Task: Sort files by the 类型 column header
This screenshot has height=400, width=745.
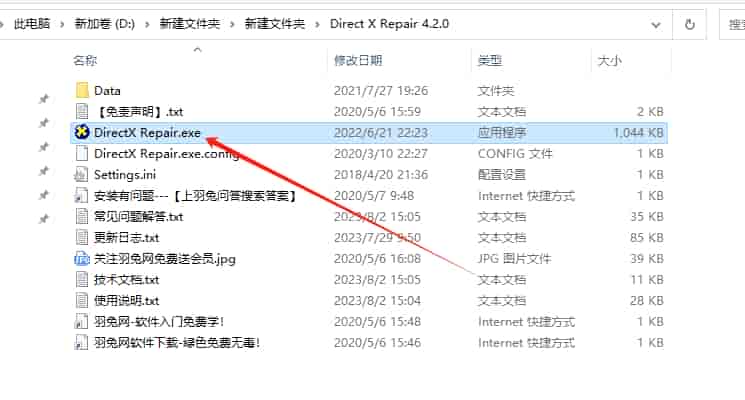Action: tap(490, 60)
